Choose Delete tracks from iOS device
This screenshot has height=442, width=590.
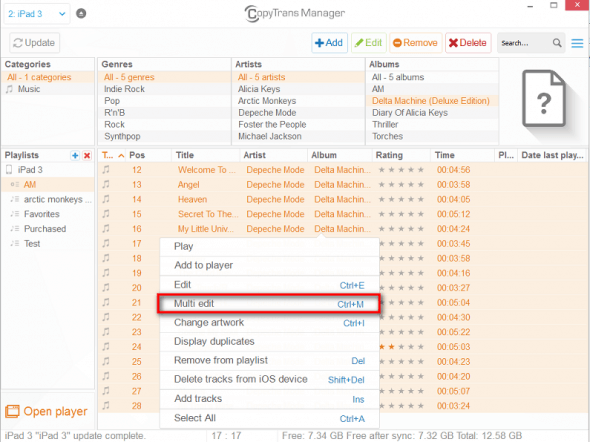point(269,380)
